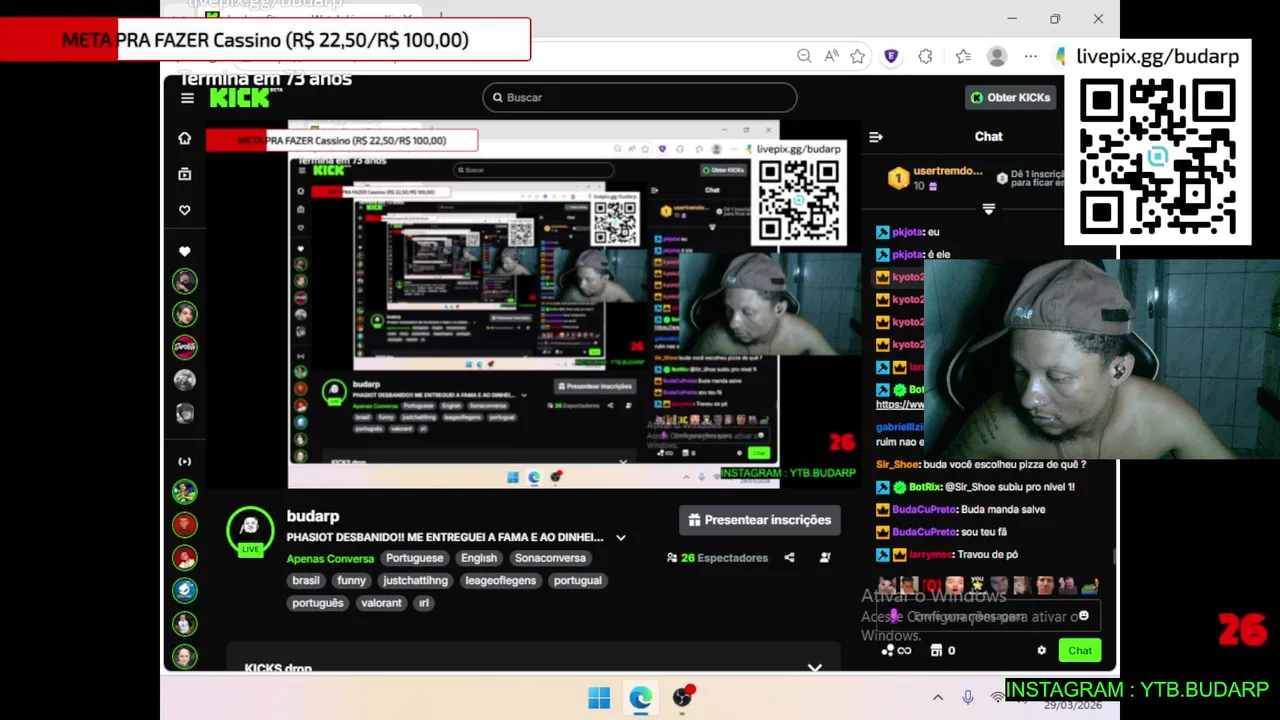
Task: Open chat settings gear icon
Action: [x=1041, y=650]
